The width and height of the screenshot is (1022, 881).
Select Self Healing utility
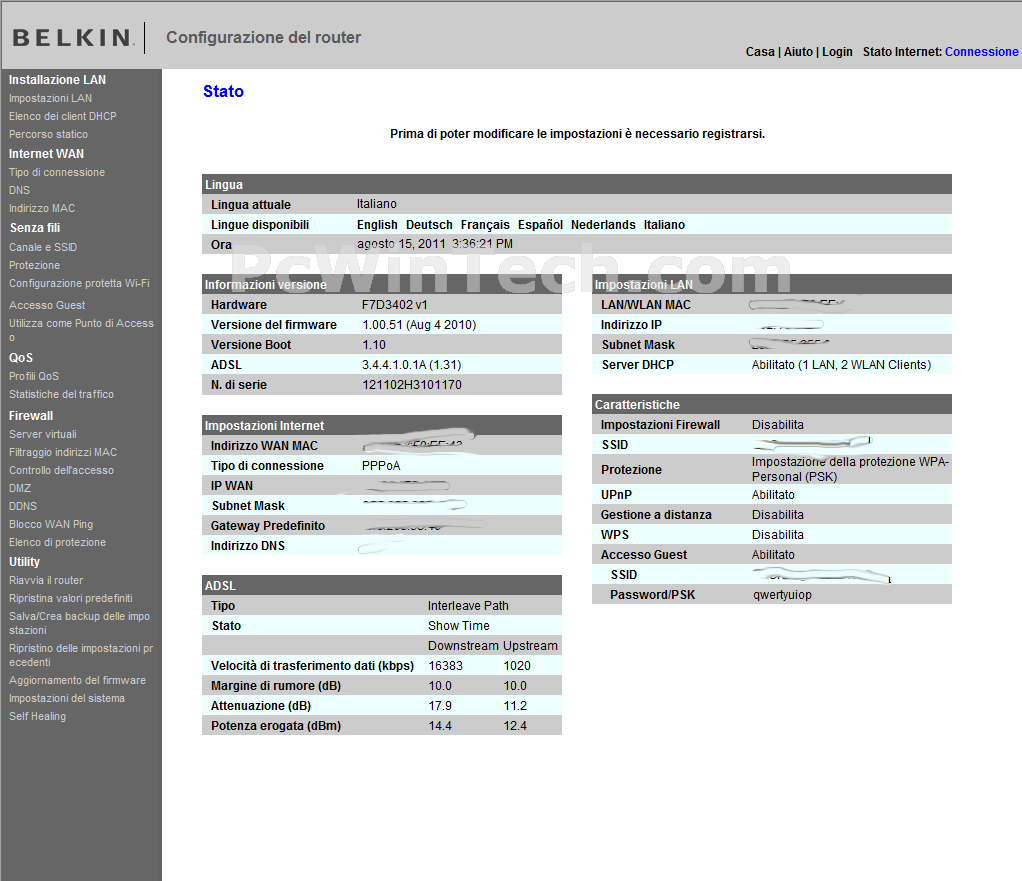pos(37,716)
